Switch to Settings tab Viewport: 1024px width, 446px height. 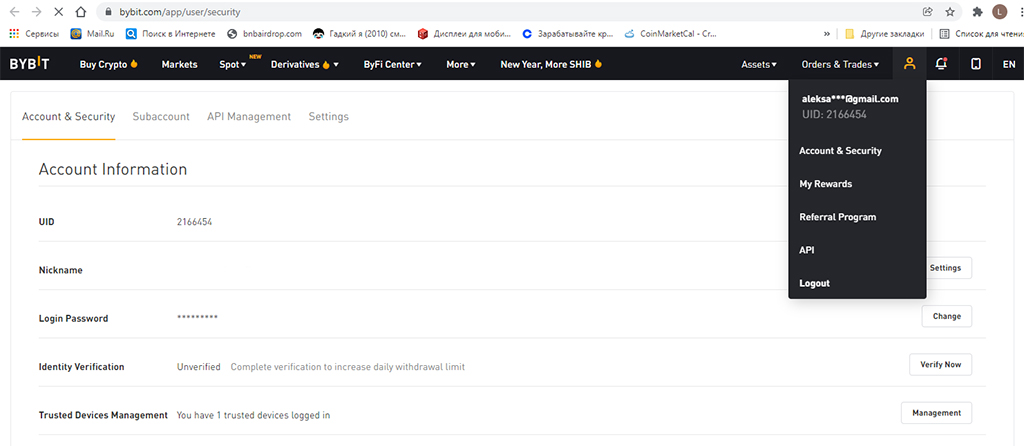pos(328,116)
